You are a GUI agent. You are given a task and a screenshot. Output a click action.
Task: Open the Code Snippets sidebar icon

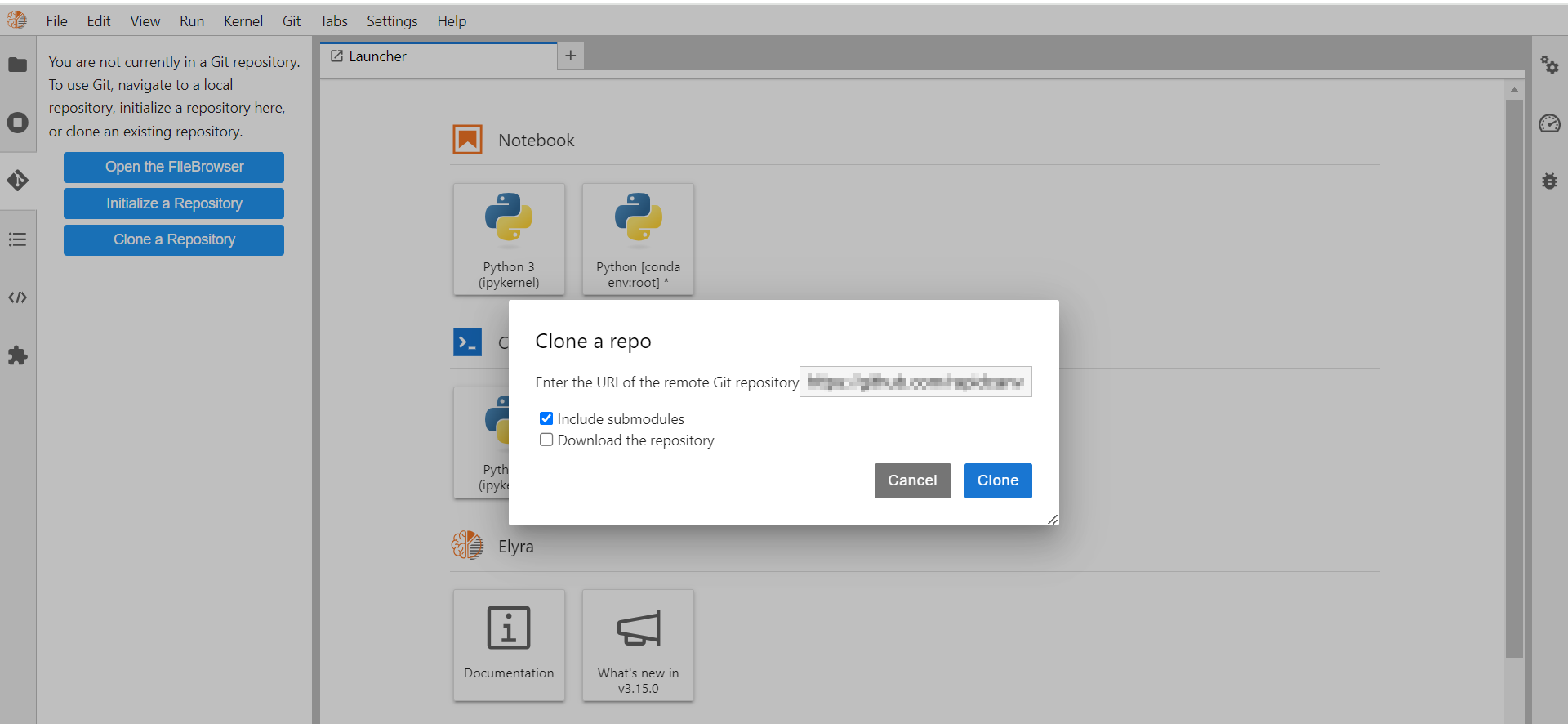pyautogui.click(x=17, y=297)
